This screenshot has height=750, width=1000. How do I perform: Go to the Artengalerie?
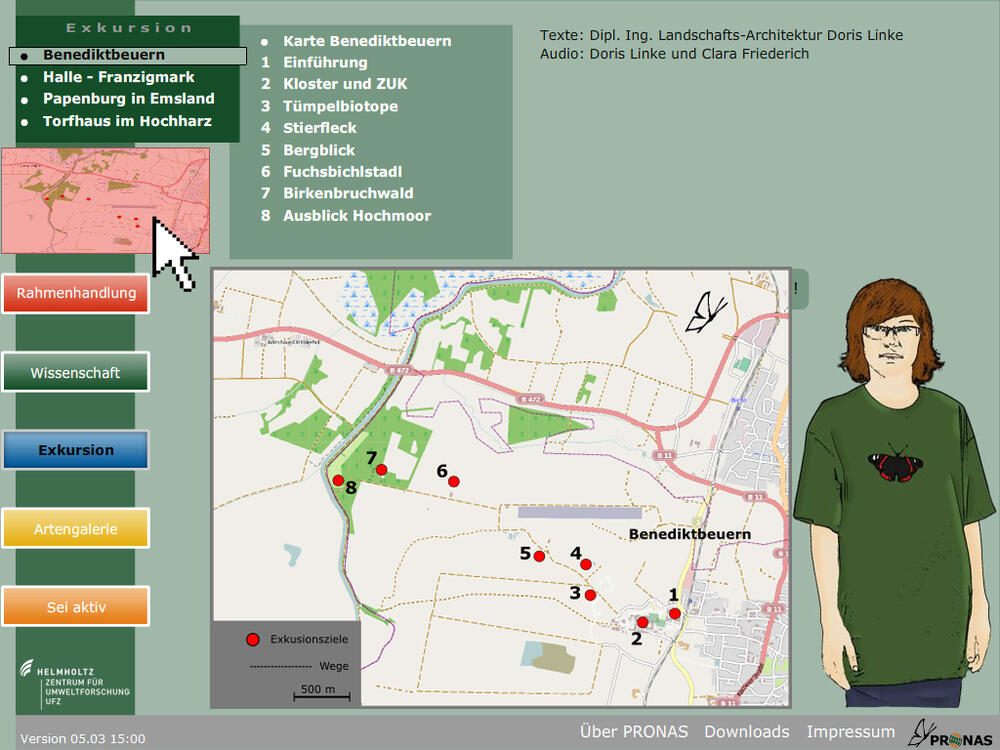pyautogui.click(x=76, y=528)
